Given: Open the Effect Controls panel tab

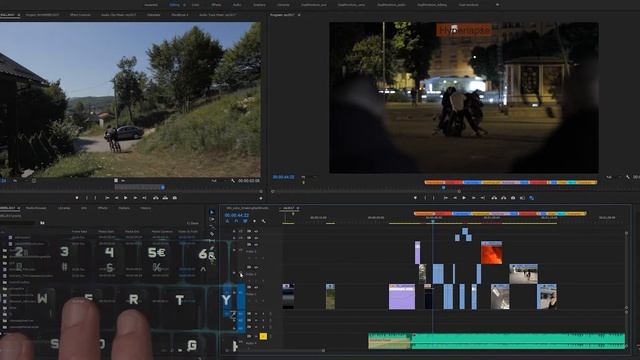Looking at the screenshot, I should coord(80,15).
